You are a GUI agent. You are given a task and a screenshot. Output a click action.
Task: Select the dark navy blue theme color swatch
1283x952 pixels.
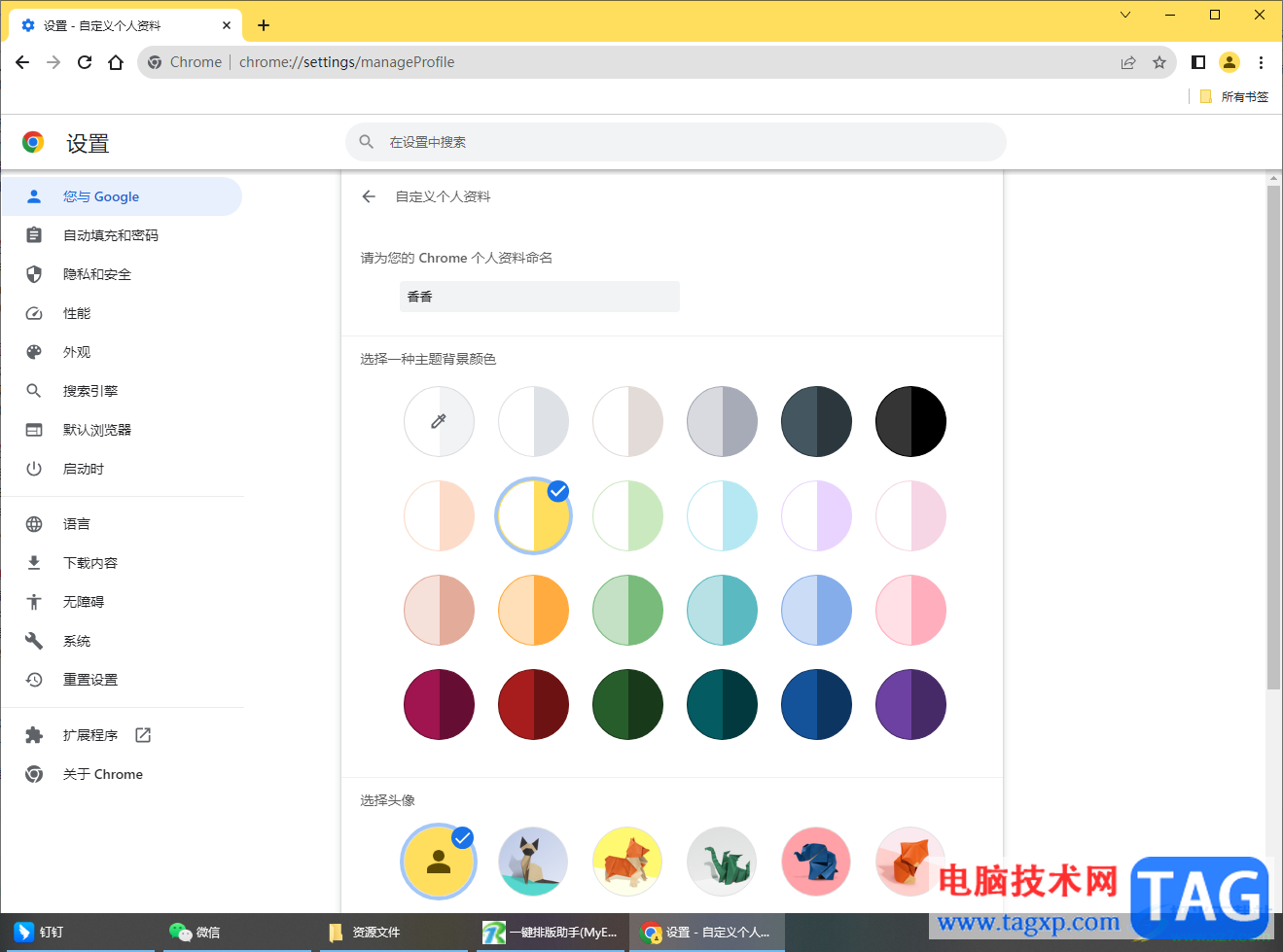tap(816, 704)
